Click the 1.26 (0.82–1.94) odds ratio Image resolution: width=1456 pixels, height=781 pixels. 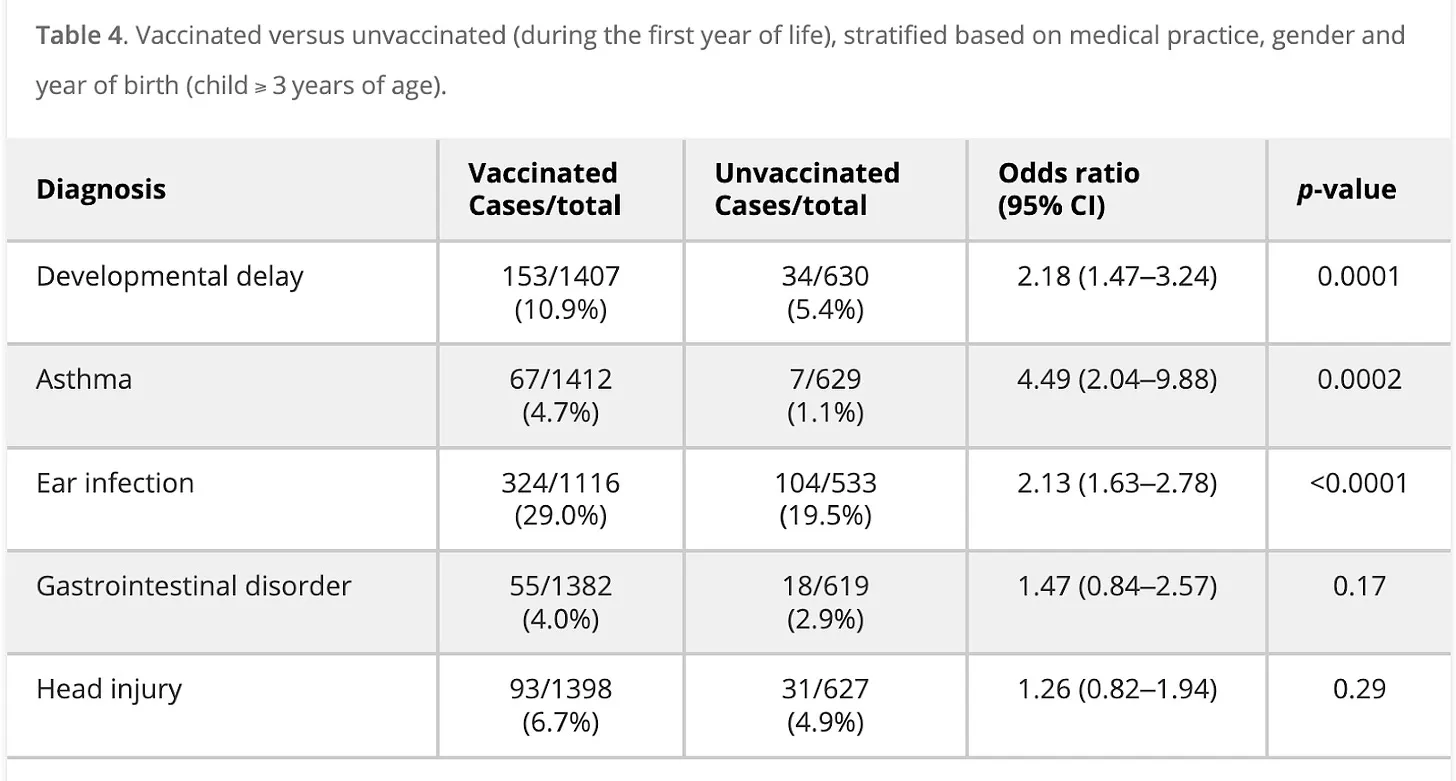tap(1116, 690)
